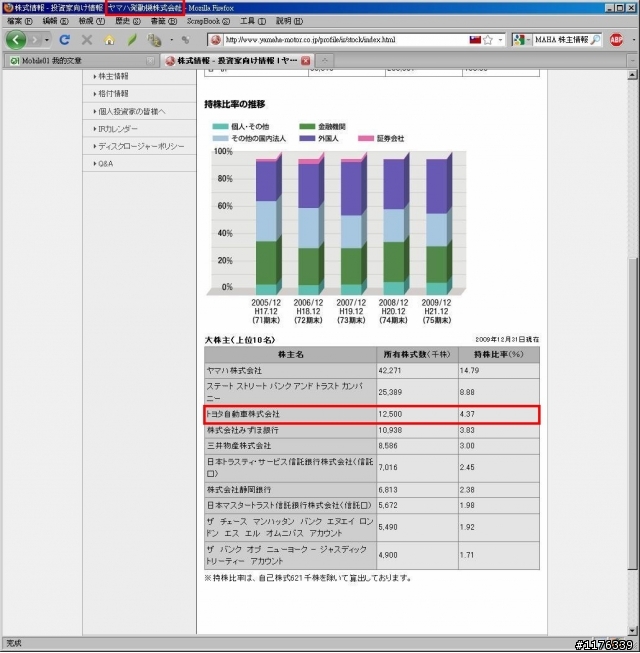Open the dropdown arrow beside the clipboard icon
This screenshot has width=640, height=653.
pyautogui.click(x=171, y=40)
